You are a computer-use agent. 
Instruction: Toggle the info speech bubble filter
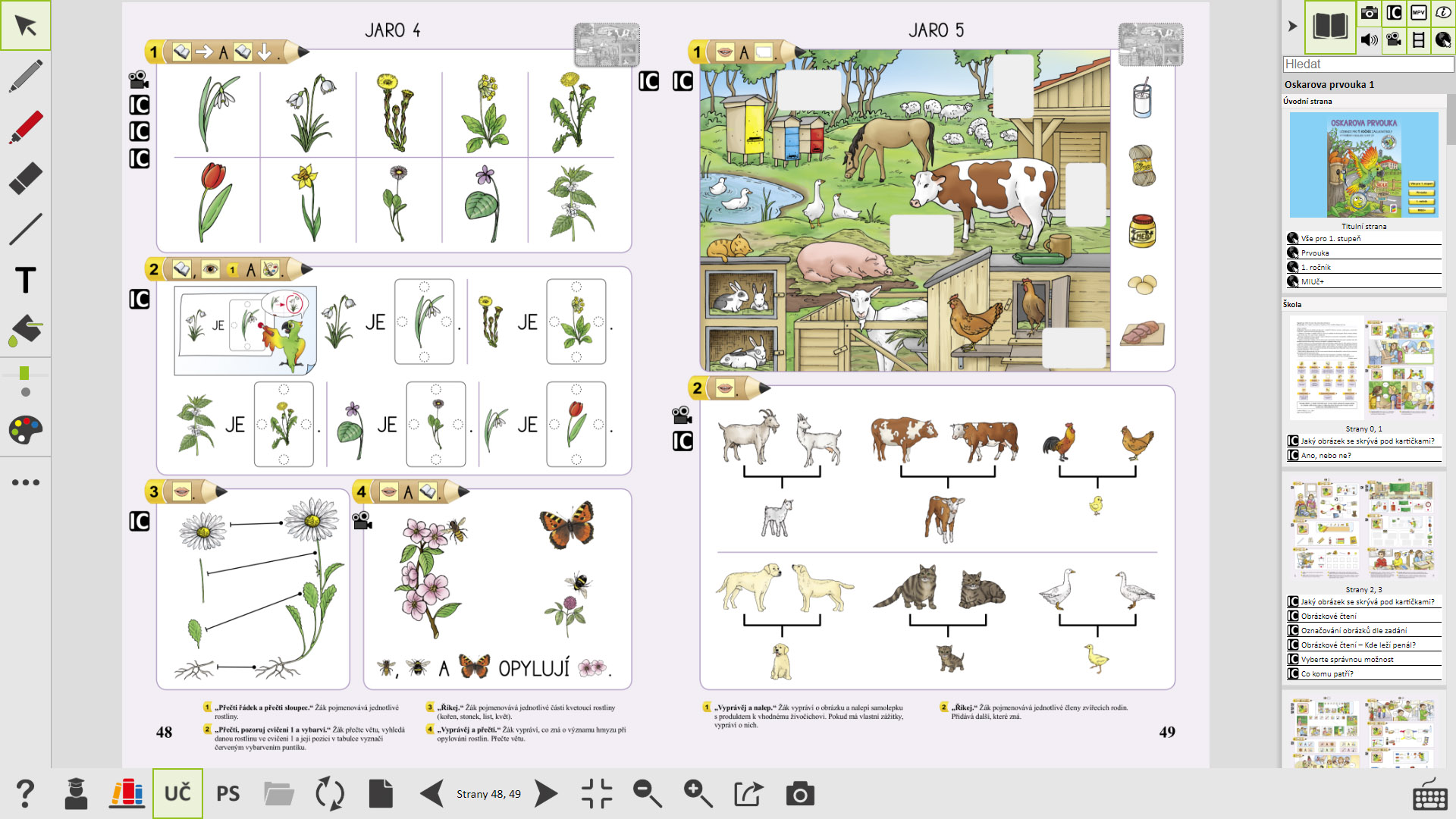1444,13
